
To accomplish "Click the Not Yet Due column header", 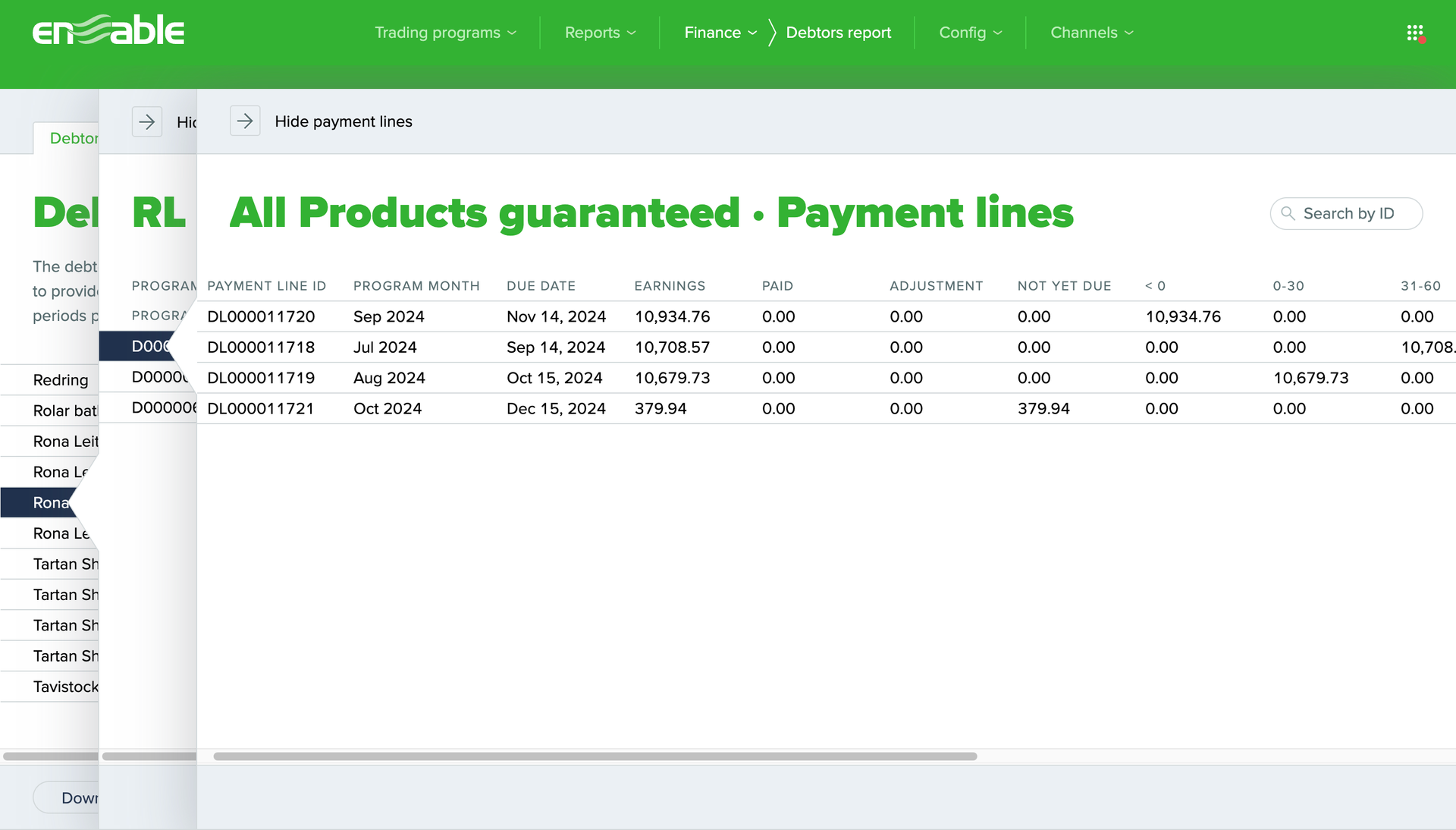I will pos(1064,286).
